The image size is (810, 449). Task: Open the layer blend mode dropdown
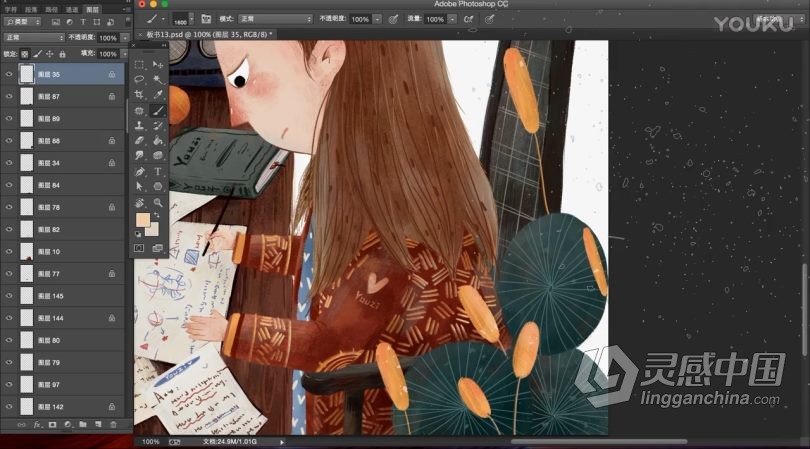[x=34, y=38]
